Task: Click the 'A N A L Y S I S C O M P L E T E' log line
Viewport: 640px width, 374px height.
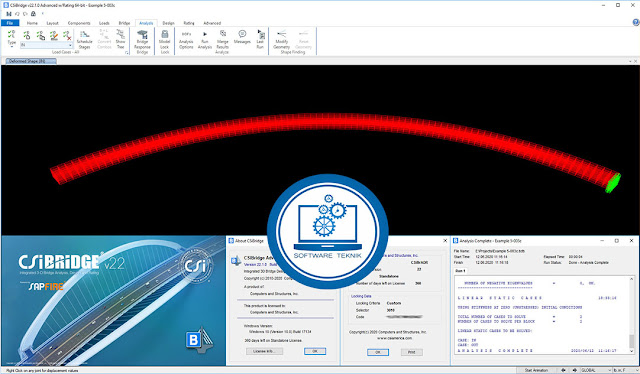Action: tap(495, 350)
